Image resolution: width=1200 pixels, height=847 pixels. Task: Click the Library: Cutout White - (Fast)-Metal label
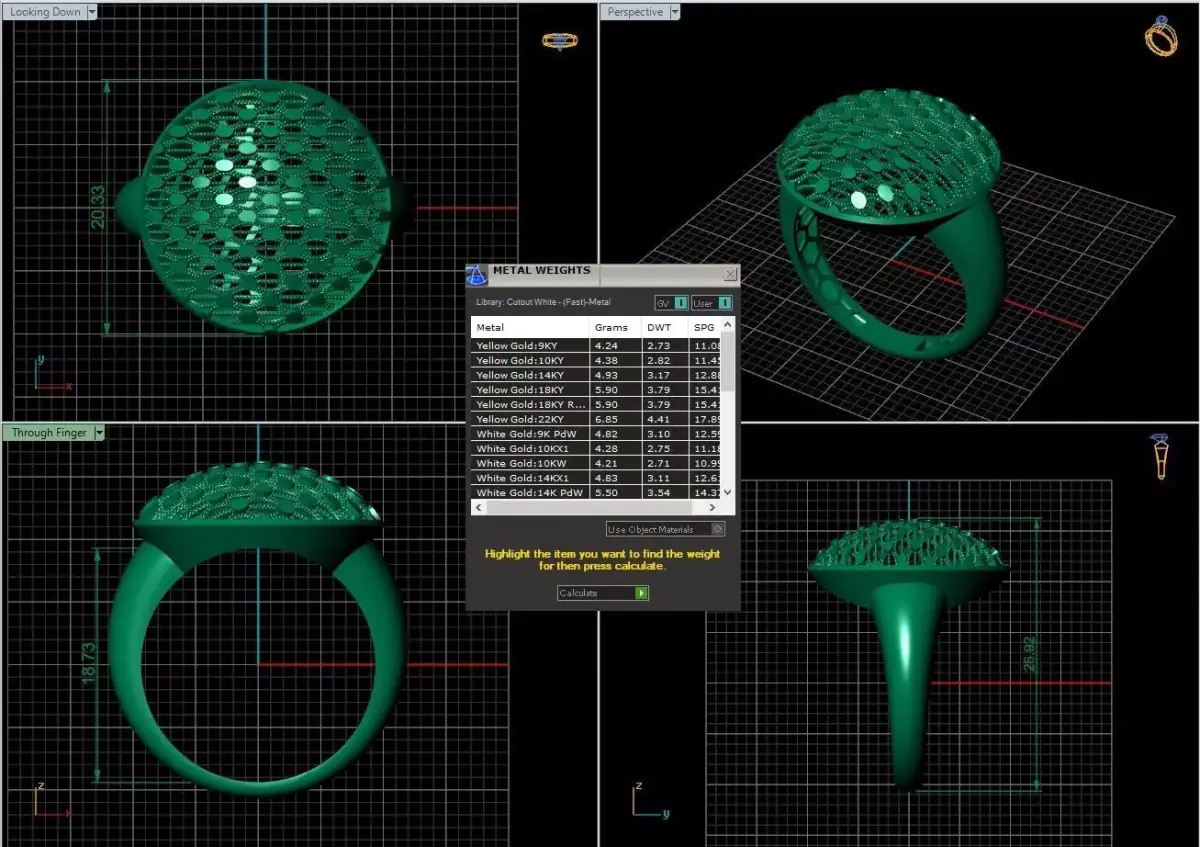point(541,302)
